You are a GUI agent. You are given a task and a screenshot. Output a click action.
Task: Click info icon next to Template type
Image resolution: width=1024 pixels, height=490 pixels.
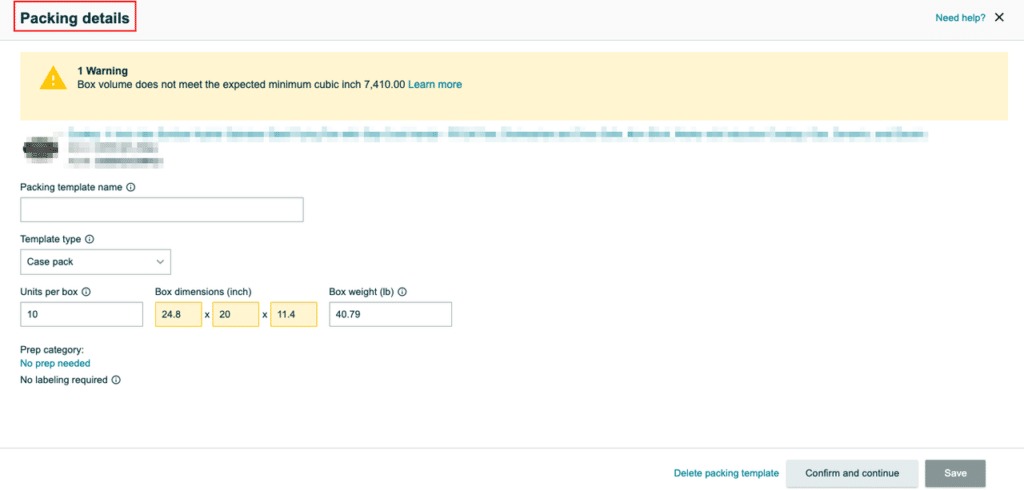[x=90, y=240]
